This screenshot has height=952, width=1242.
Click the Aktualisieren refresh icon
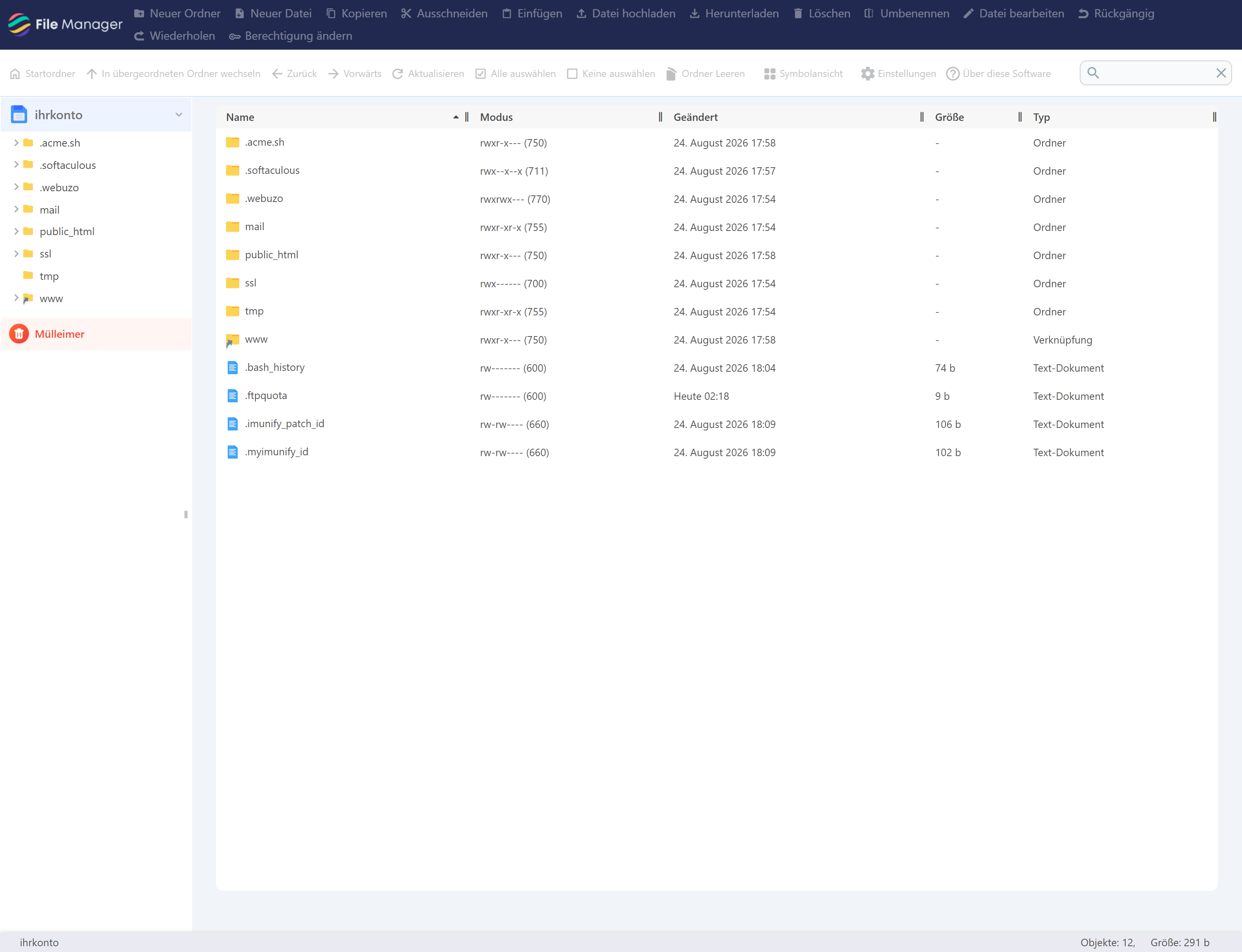click(398, 74)
